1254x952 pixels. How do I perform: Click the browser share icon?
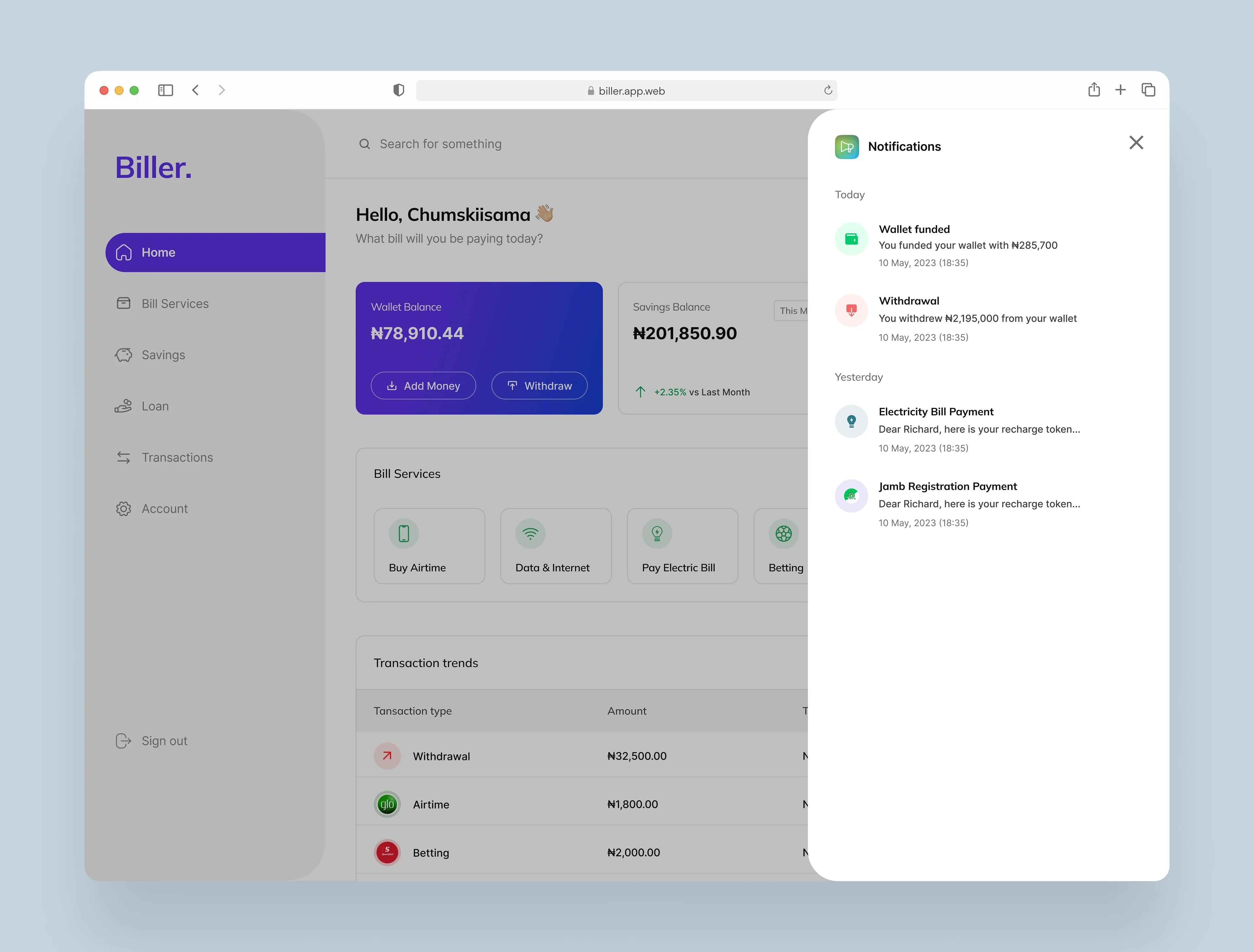(x=1094, y=89)
